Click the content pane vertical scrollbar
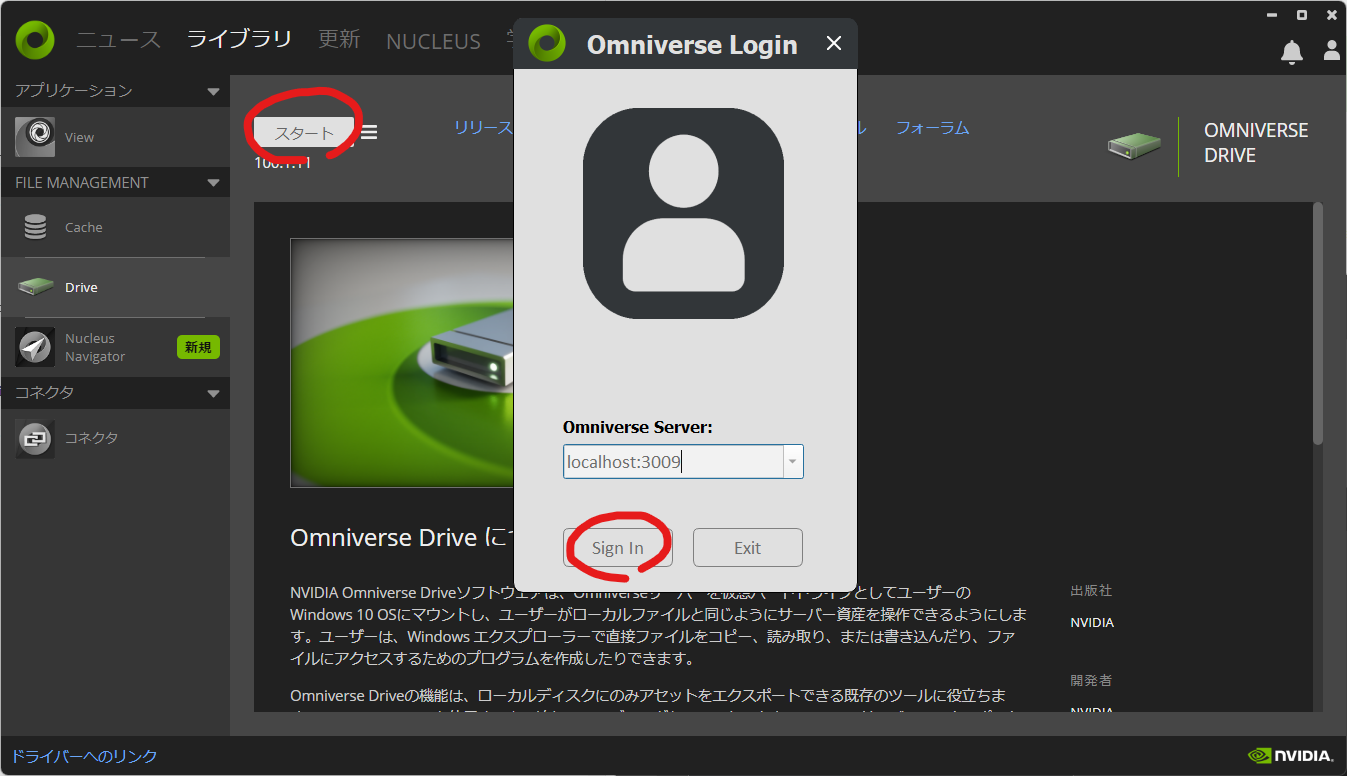Screen dimensions: 1347x776 (1318, 323)
